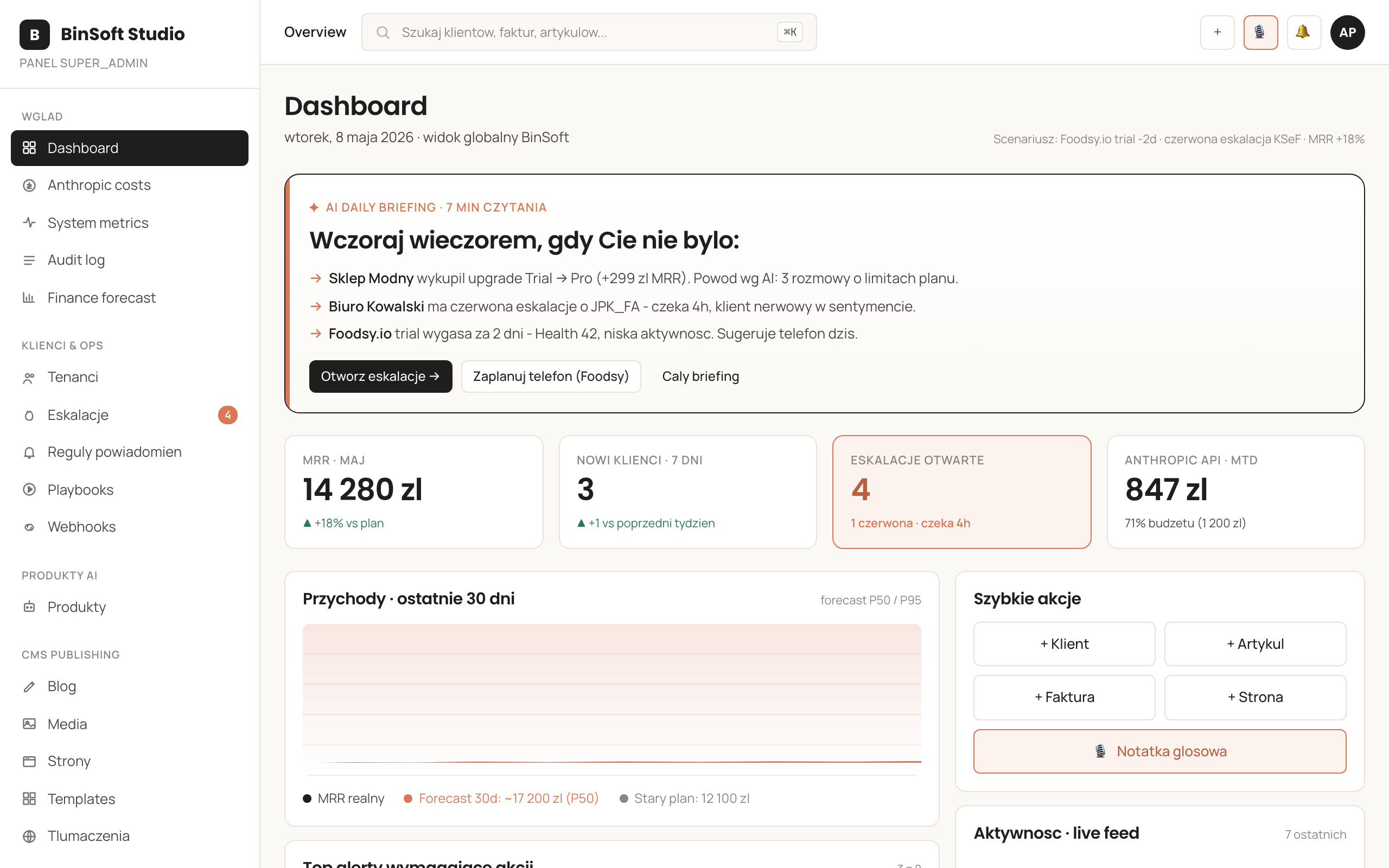The height and width of the screenshot is (868, 1389).
Task: Click the BinSoft Studio logo icon
Action: click(x=34, y=34)
